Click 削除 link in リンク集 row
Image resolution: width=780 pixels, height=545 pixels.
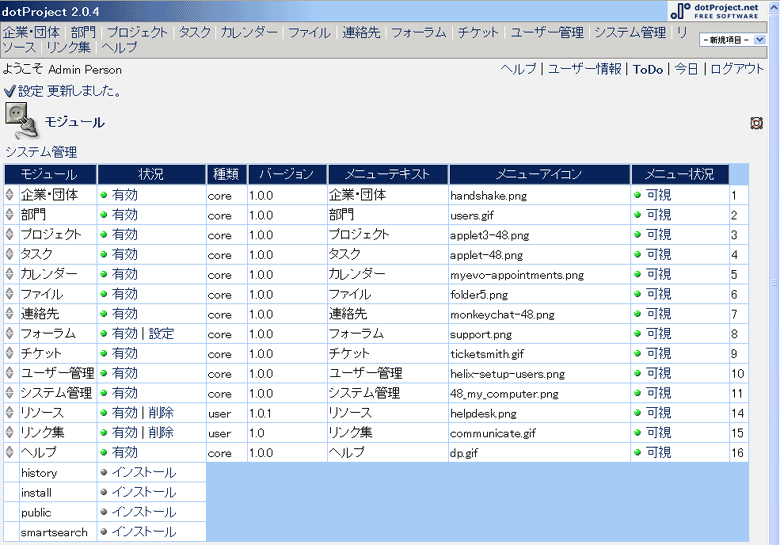[x=161, y=432]
